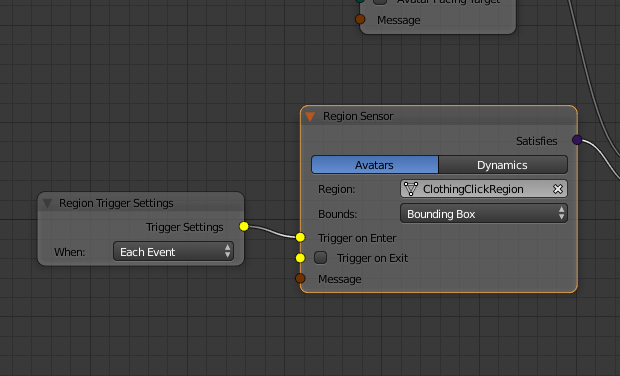Open the Bounds dropdown set to Bounding Box

point(484,214)
